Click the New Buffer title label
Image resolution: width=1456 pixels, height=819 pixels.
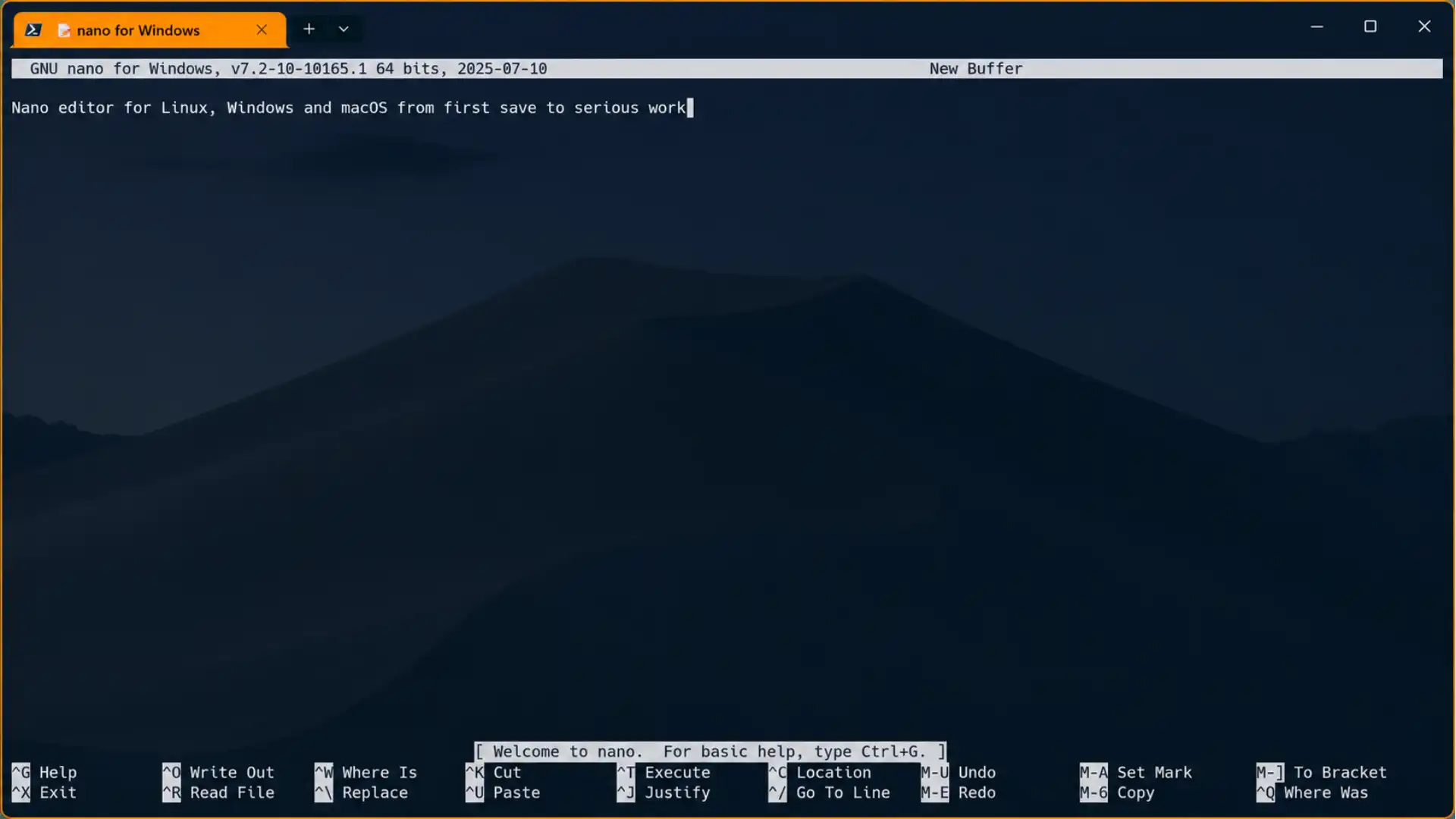pos(976,69)
